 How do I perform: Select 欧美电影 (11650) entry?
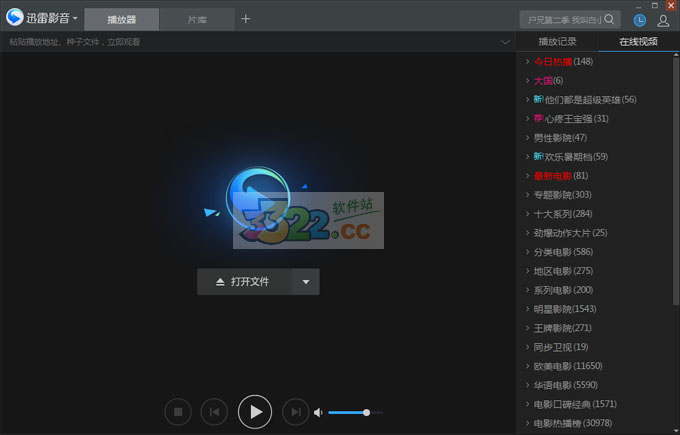[568, 366]
